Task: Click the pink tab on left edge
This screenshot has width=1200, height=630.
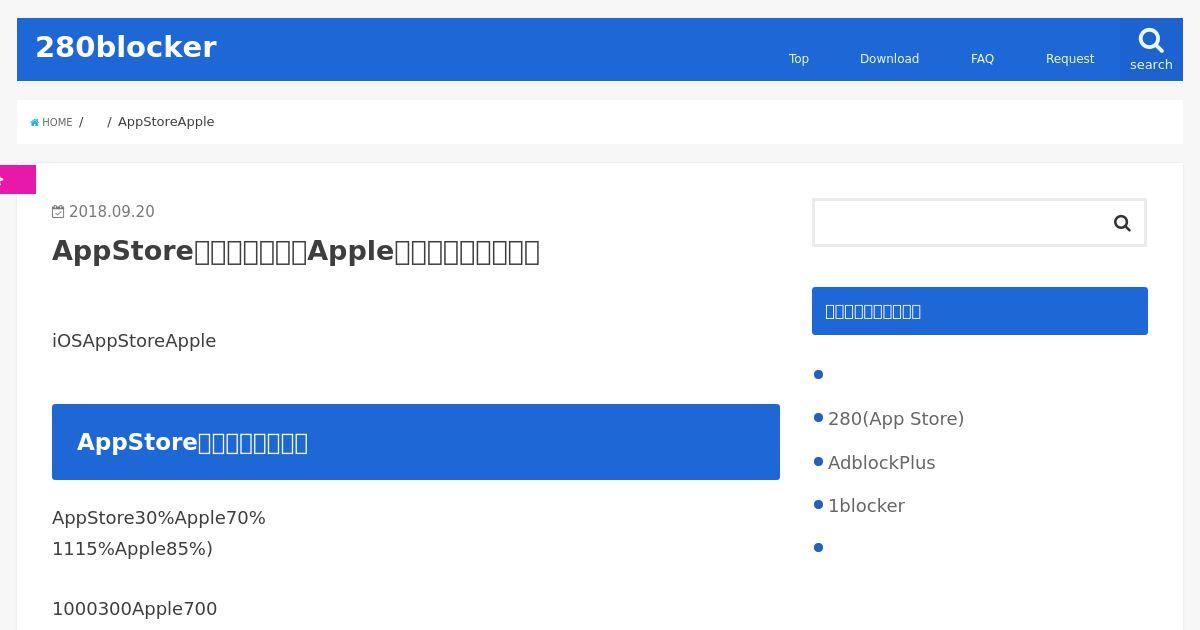Action: (x=17, y=179)
